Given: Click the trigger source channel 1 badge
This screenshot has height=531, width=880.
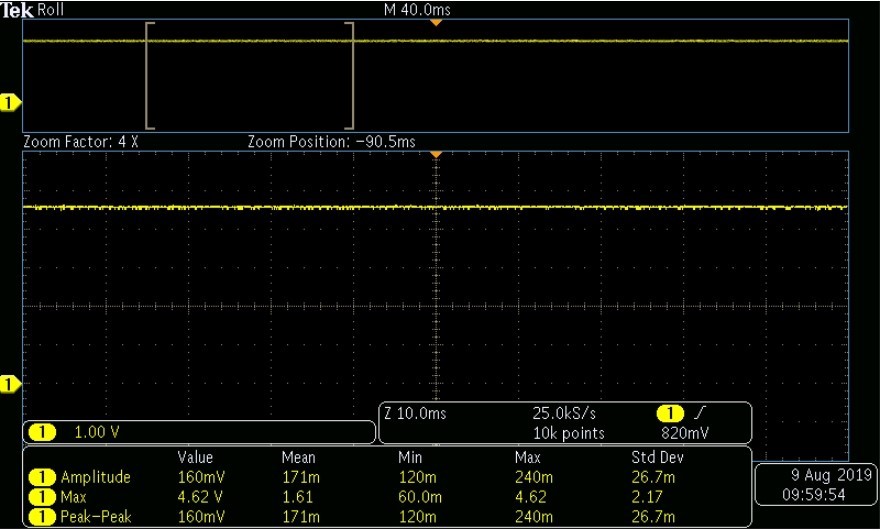Looking at the screenshot, I should [x=670, y=414].
